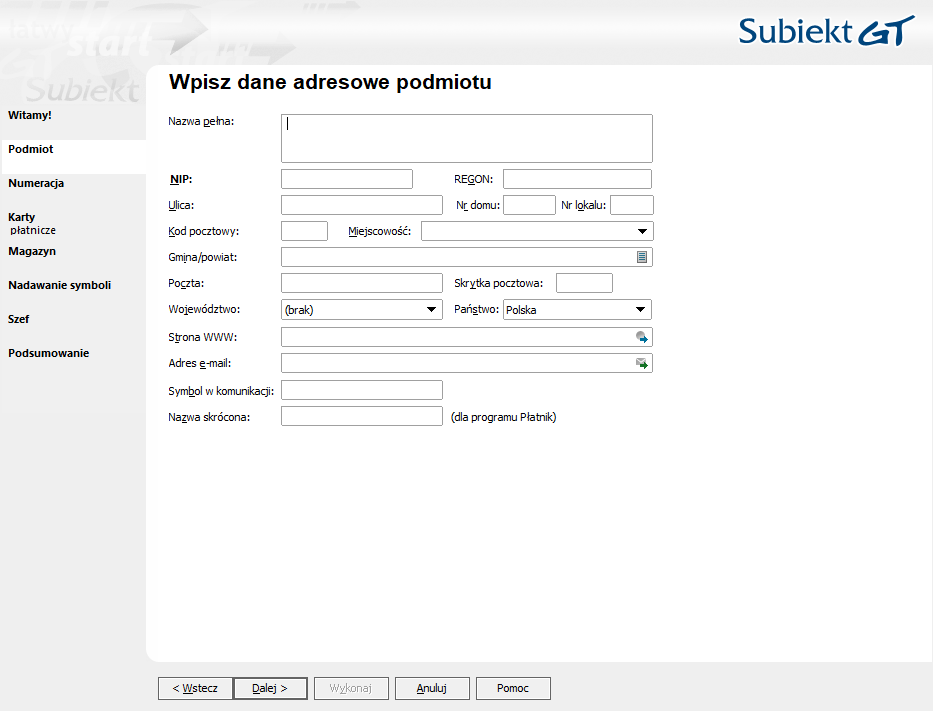933x711 pixels.
Task: Switch to Karty płatnicze step
Action: click(32, 223)
